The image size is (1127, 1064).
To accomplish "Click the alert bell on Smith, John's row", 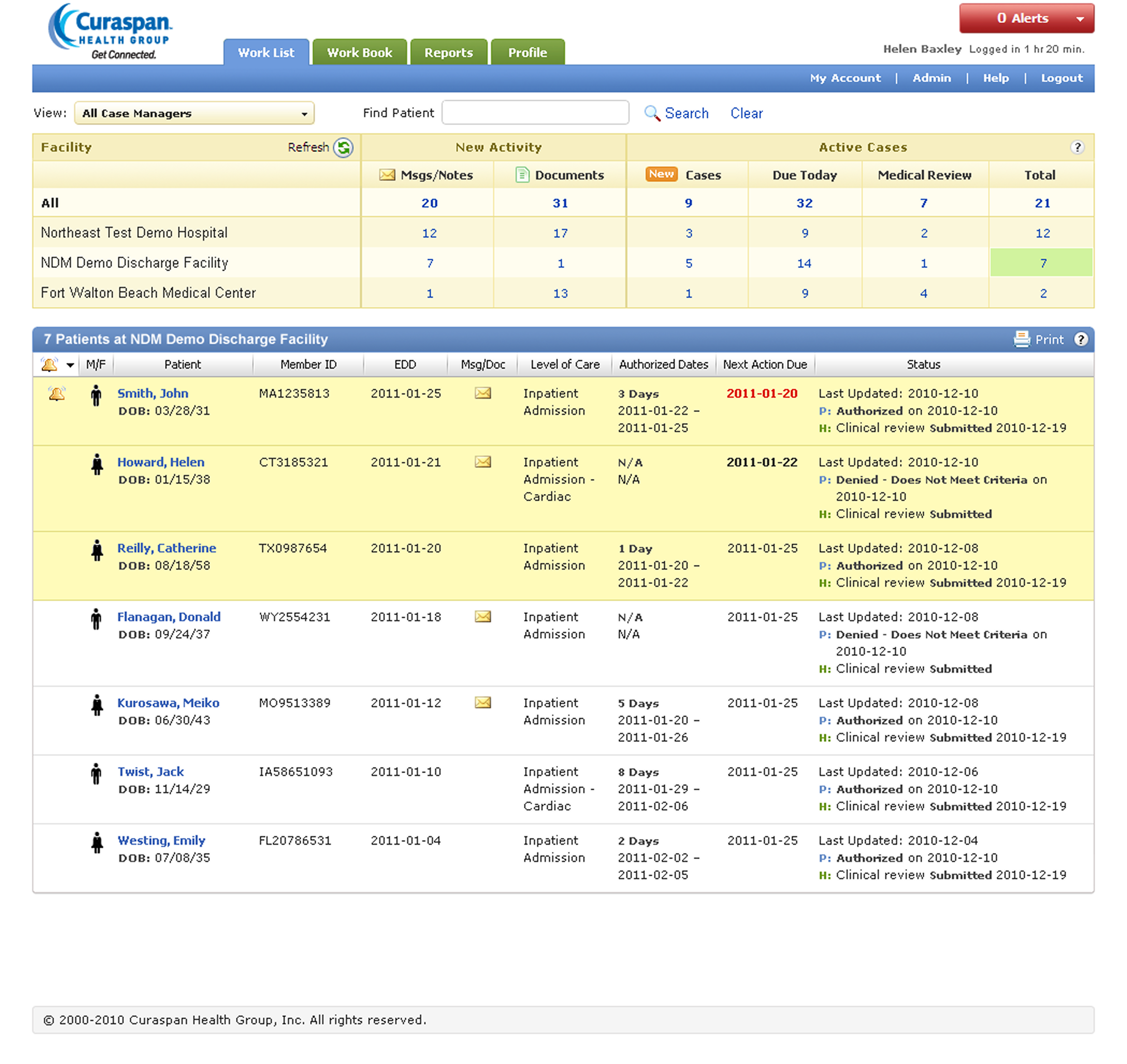I will click(57, 394).
